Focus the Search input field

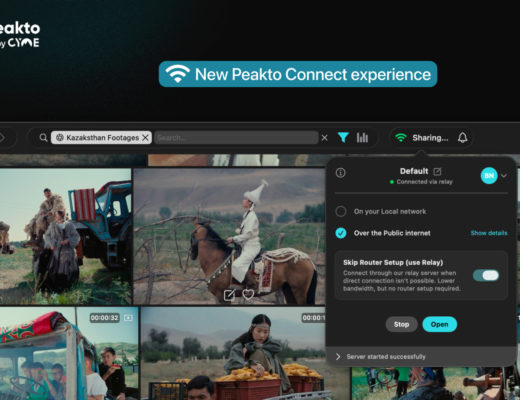pyautogui.click(x=236, y=137)
